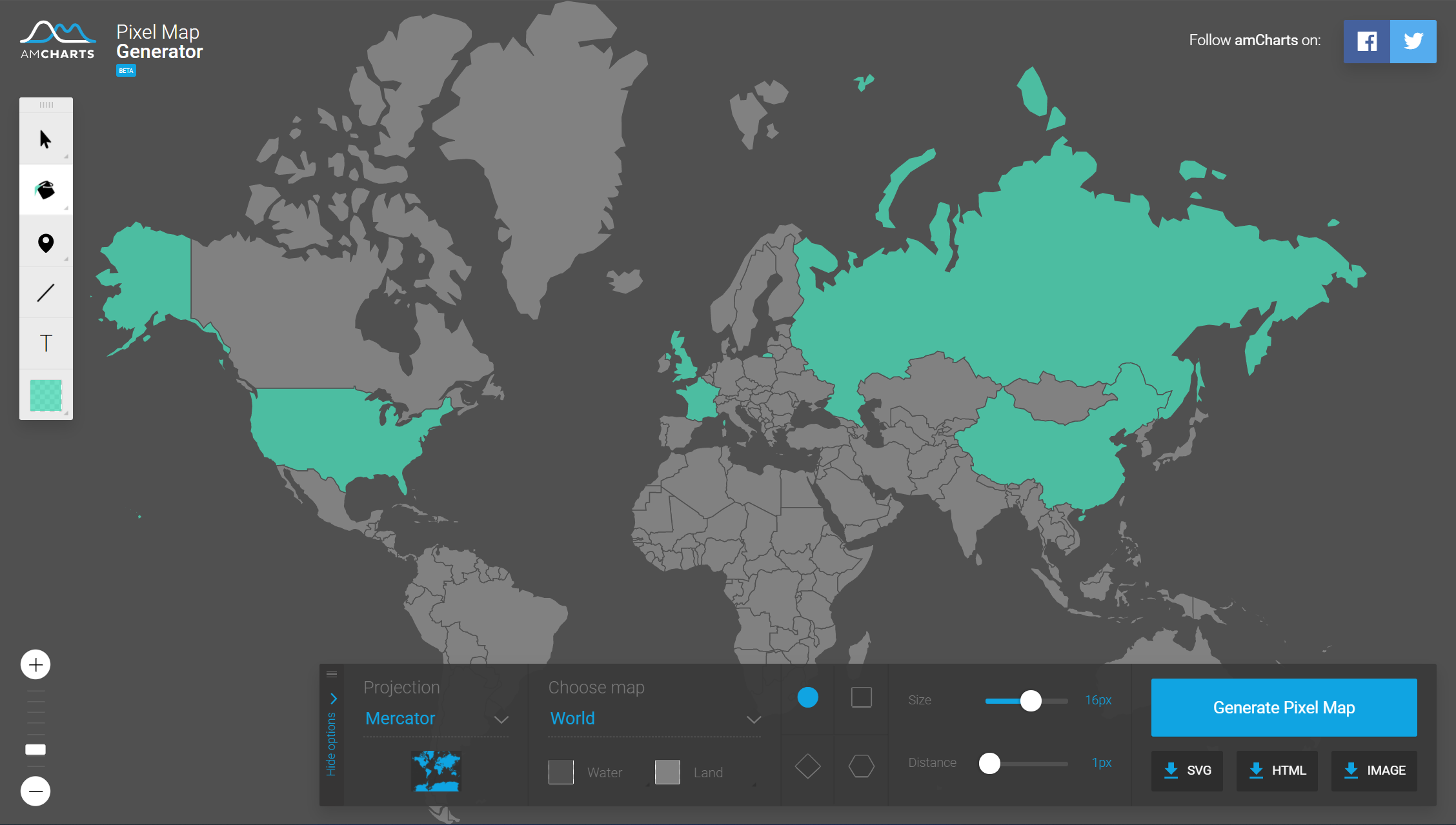
Task: Select the arrow pointer tool
Action: 45,139
